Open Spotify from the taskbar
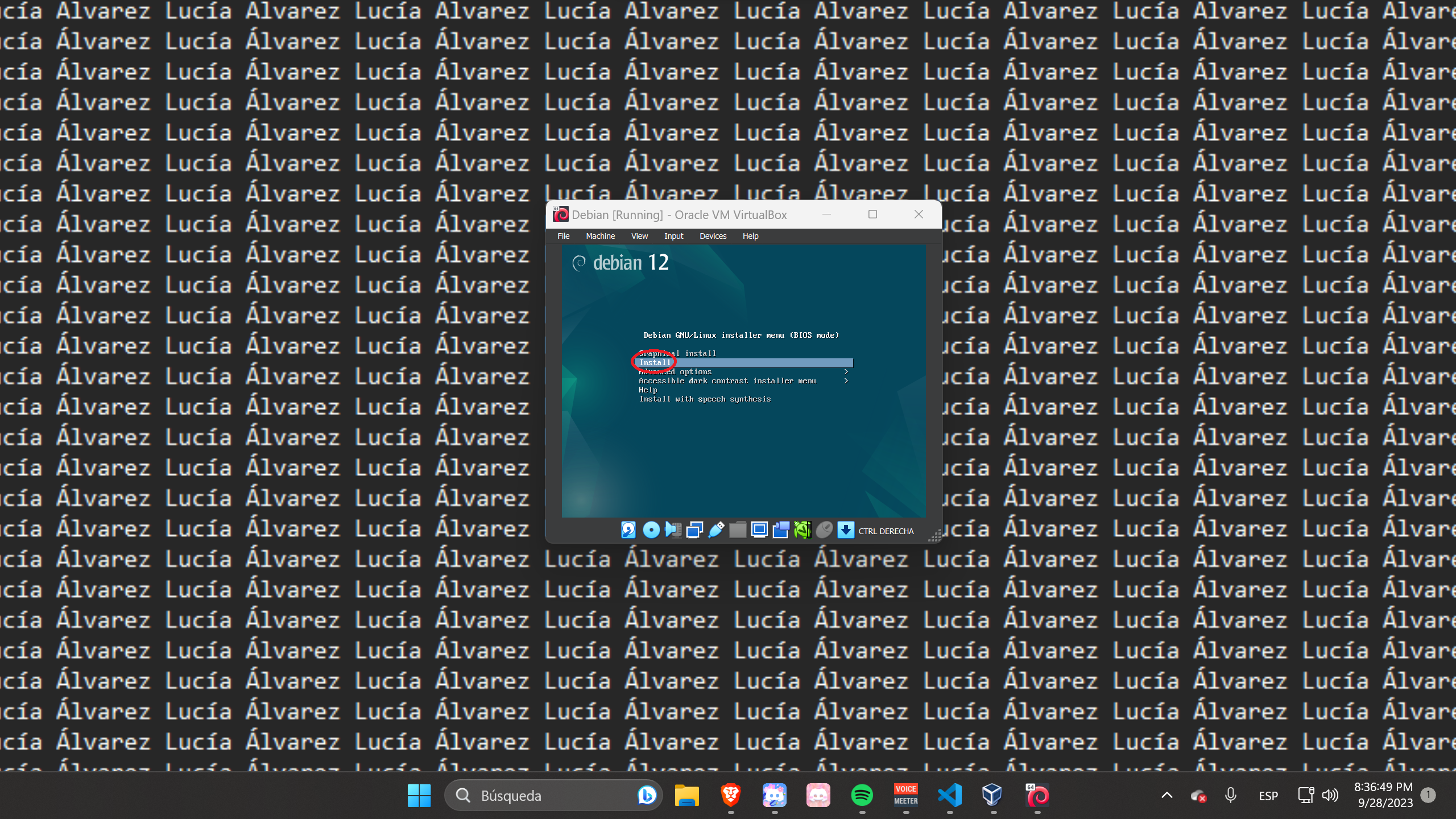 (862, 796)
